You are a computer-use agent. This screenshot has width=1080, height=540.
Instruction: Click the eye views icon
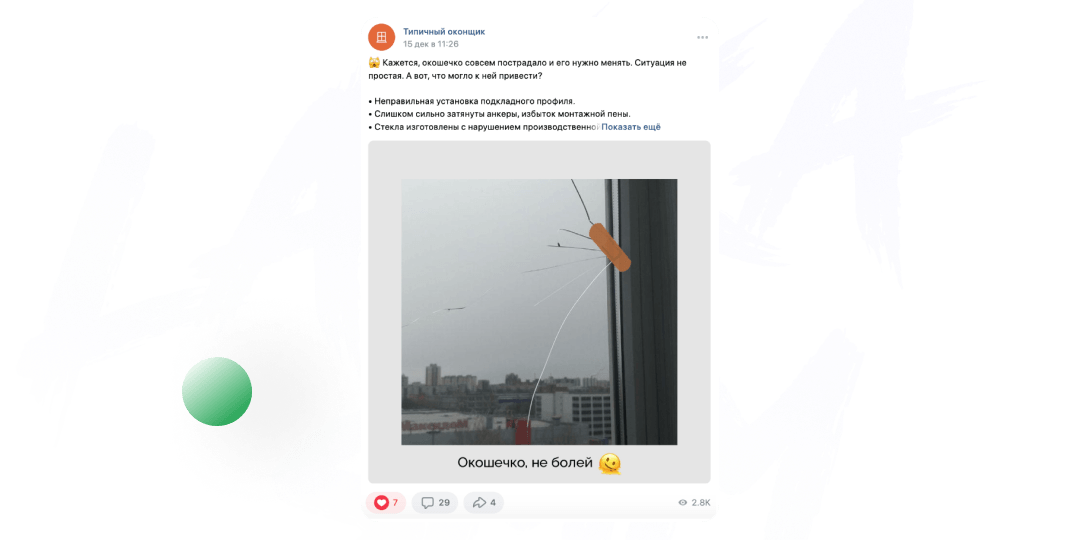point(683,503)
